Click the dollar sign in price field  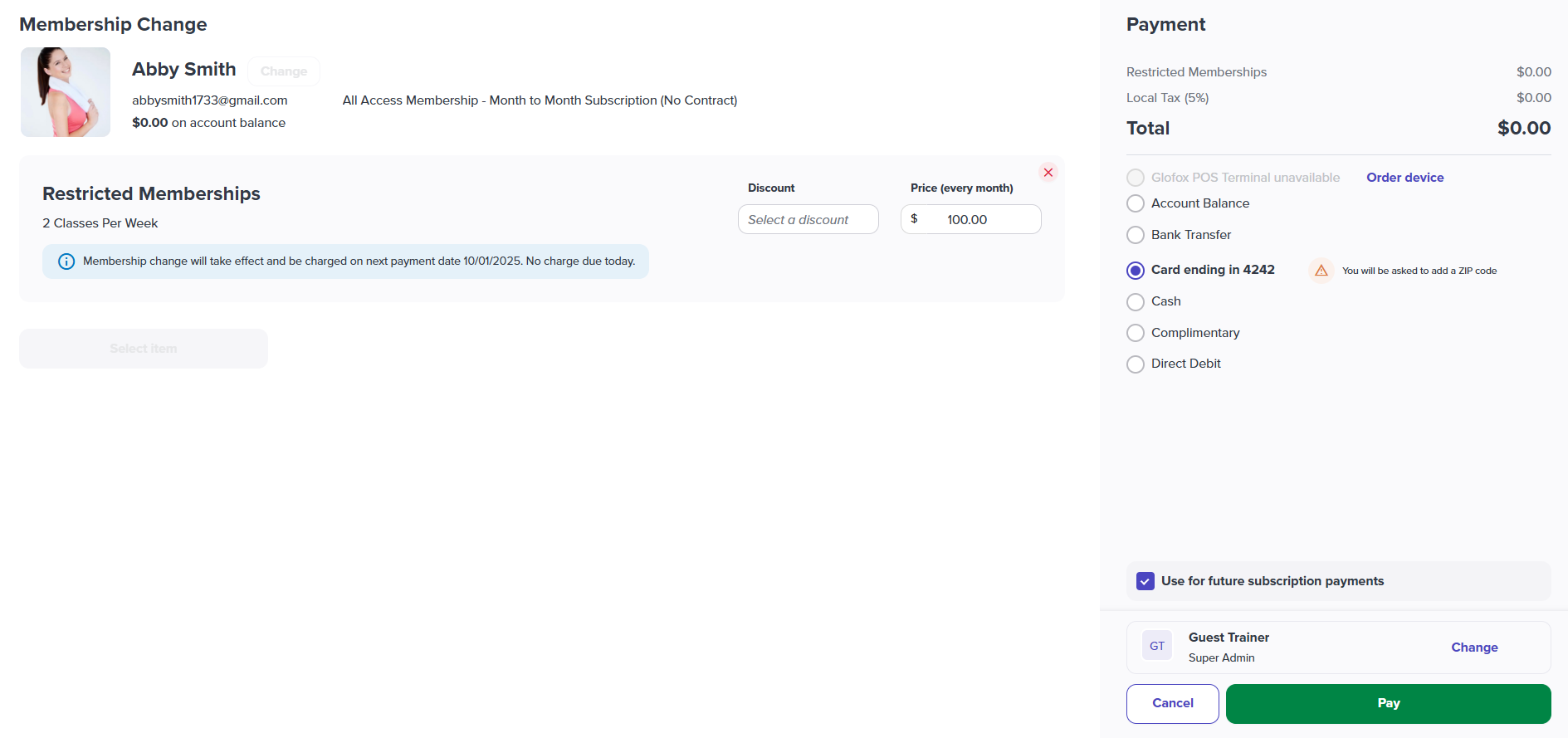point(914,219)
